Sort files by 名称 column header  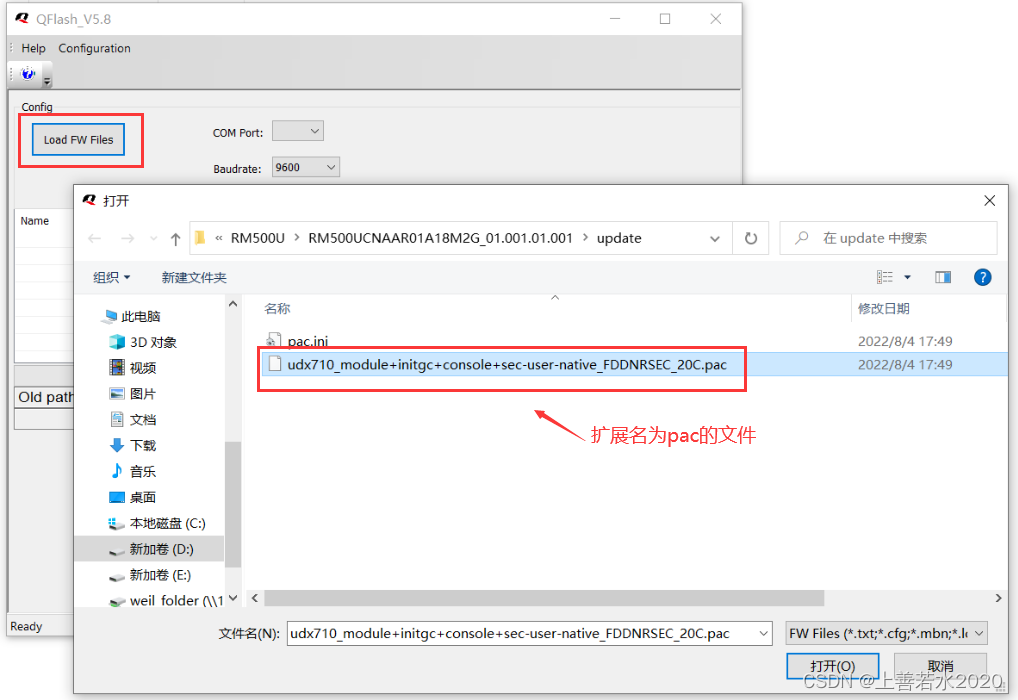click(x=277, y=308)
